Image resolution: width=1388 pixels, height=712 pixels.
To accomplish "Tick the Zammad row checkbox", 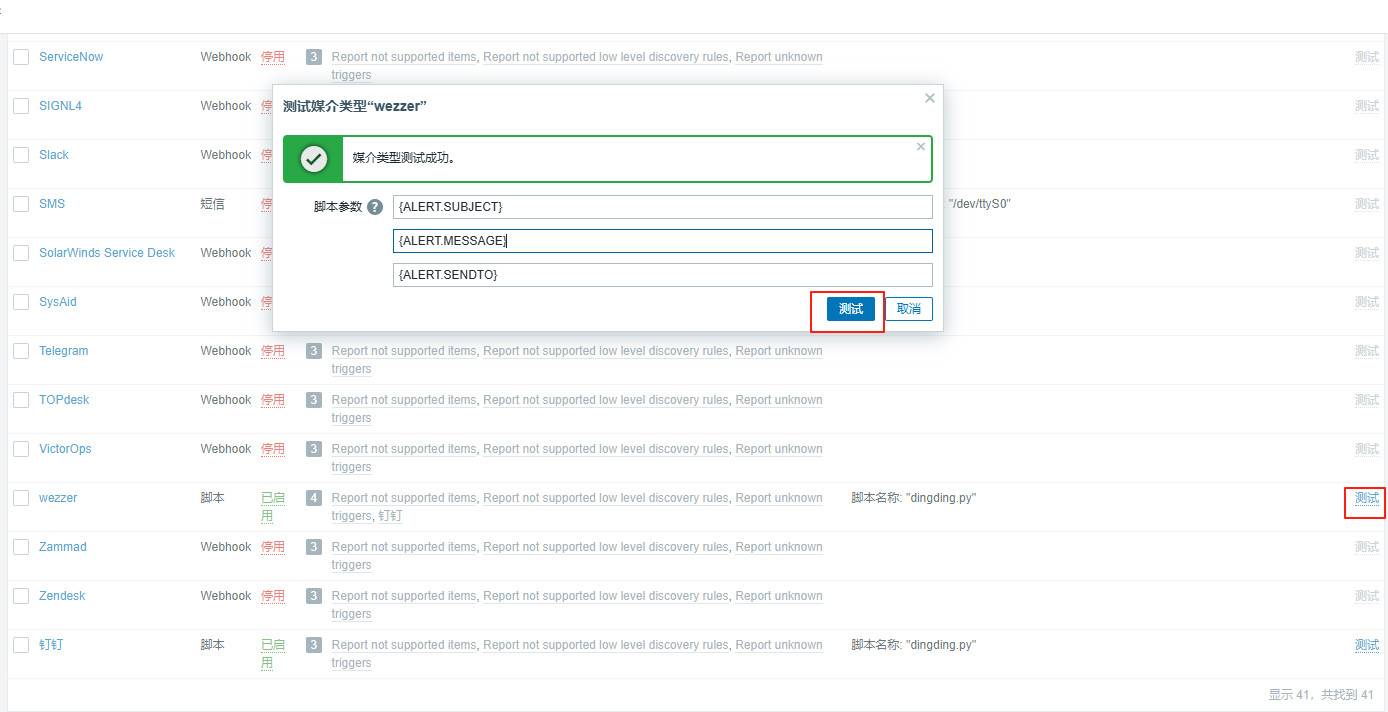I will [x=21, y=547].
